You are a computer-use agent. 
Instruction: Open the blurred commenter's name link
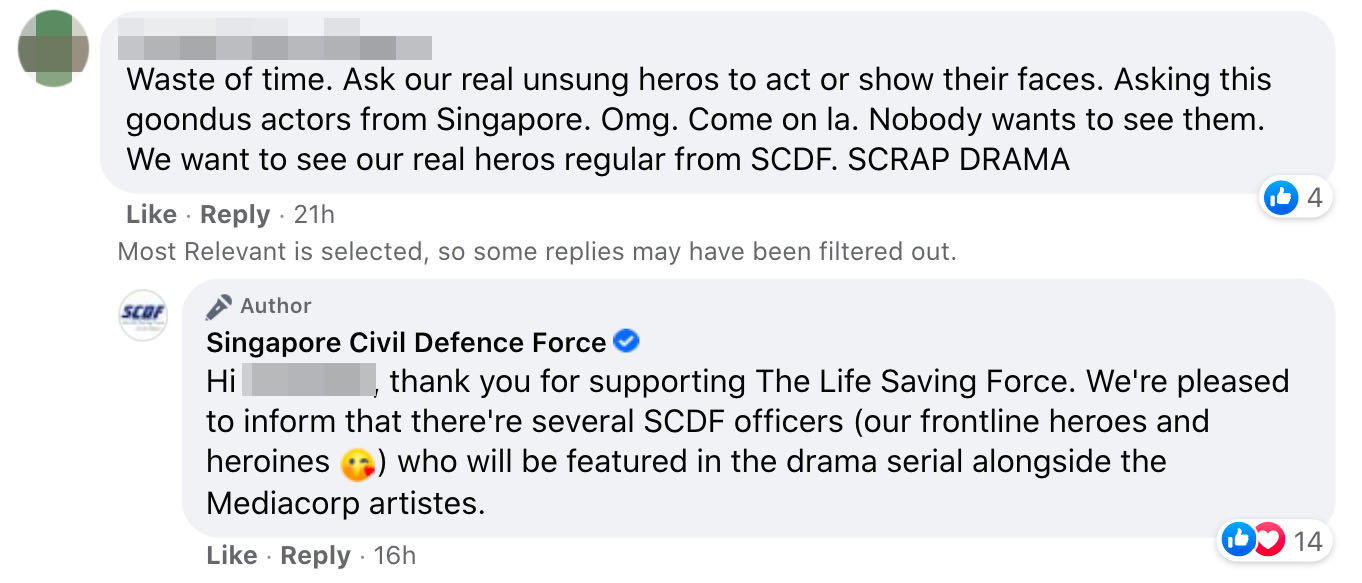[274, 43]
